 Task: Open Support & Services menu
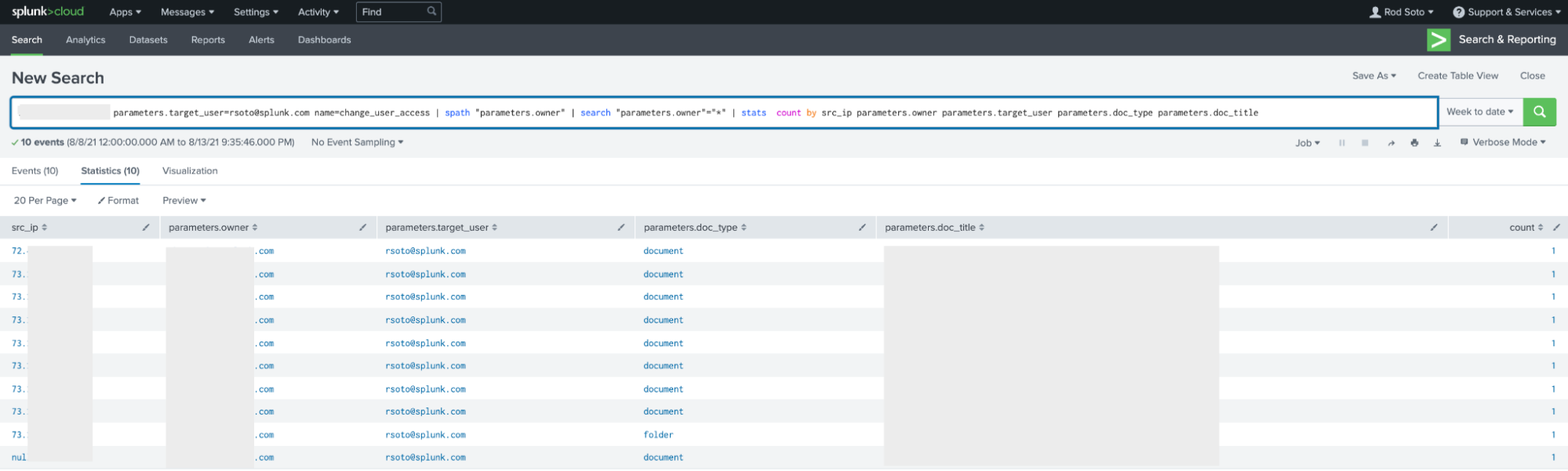coord(1506,12)
